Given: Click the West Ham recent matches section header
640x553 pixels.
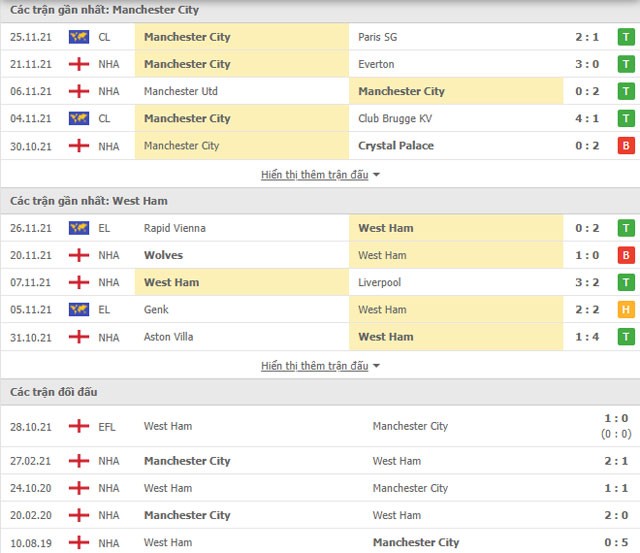Looking at the screenshot, I should click(x=320, y=201).
